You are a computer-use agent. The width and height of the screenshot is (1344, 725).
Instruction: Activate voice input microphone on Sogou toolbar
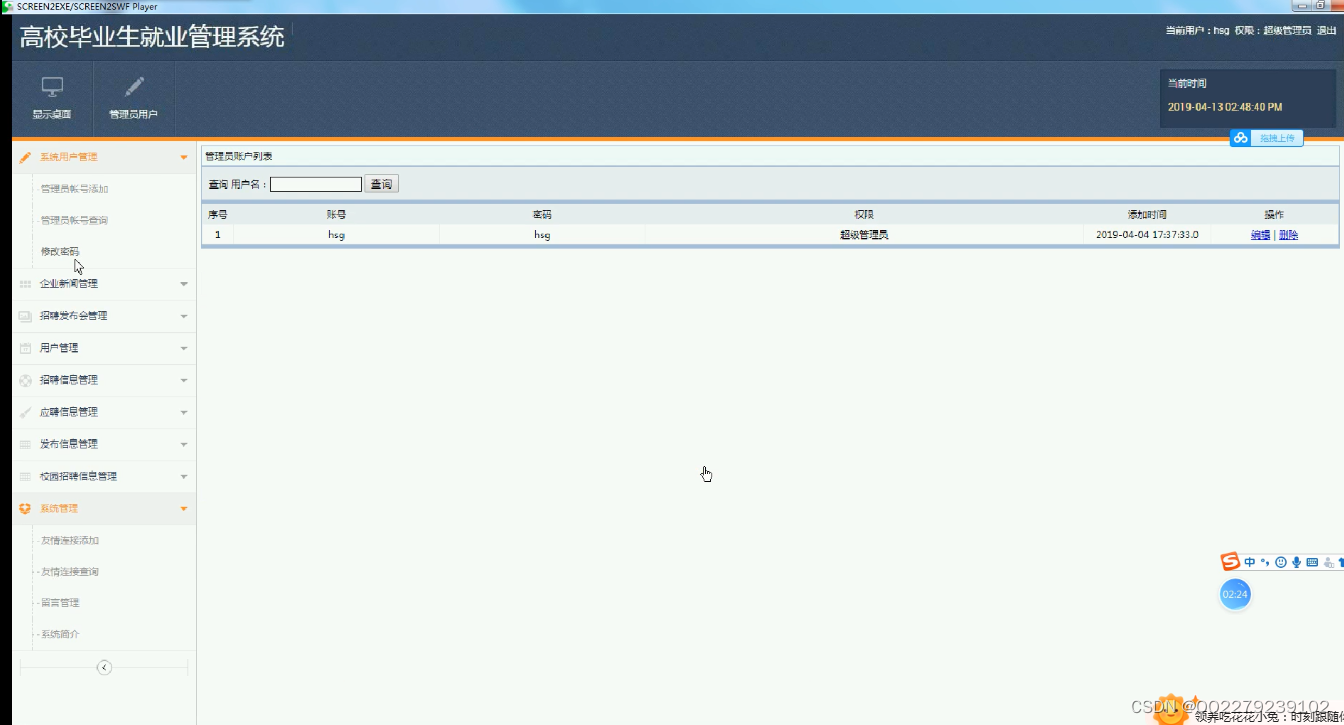tap(1296, 562)
